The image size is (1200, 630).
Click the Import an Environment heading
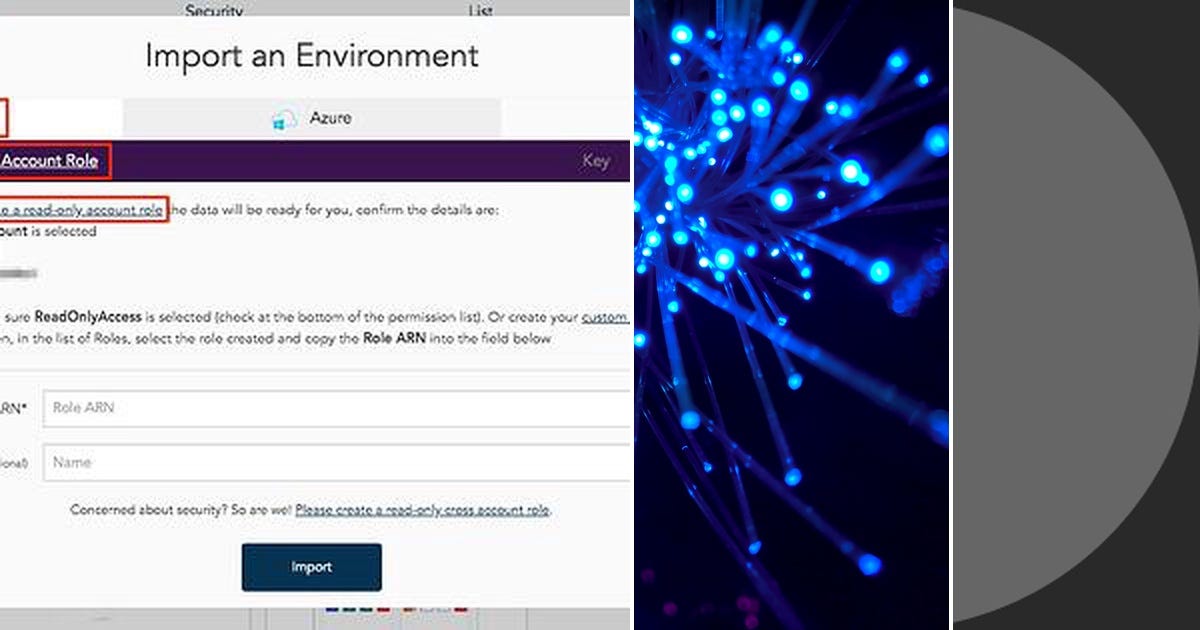pyautogui.click(x=312, y=56)
